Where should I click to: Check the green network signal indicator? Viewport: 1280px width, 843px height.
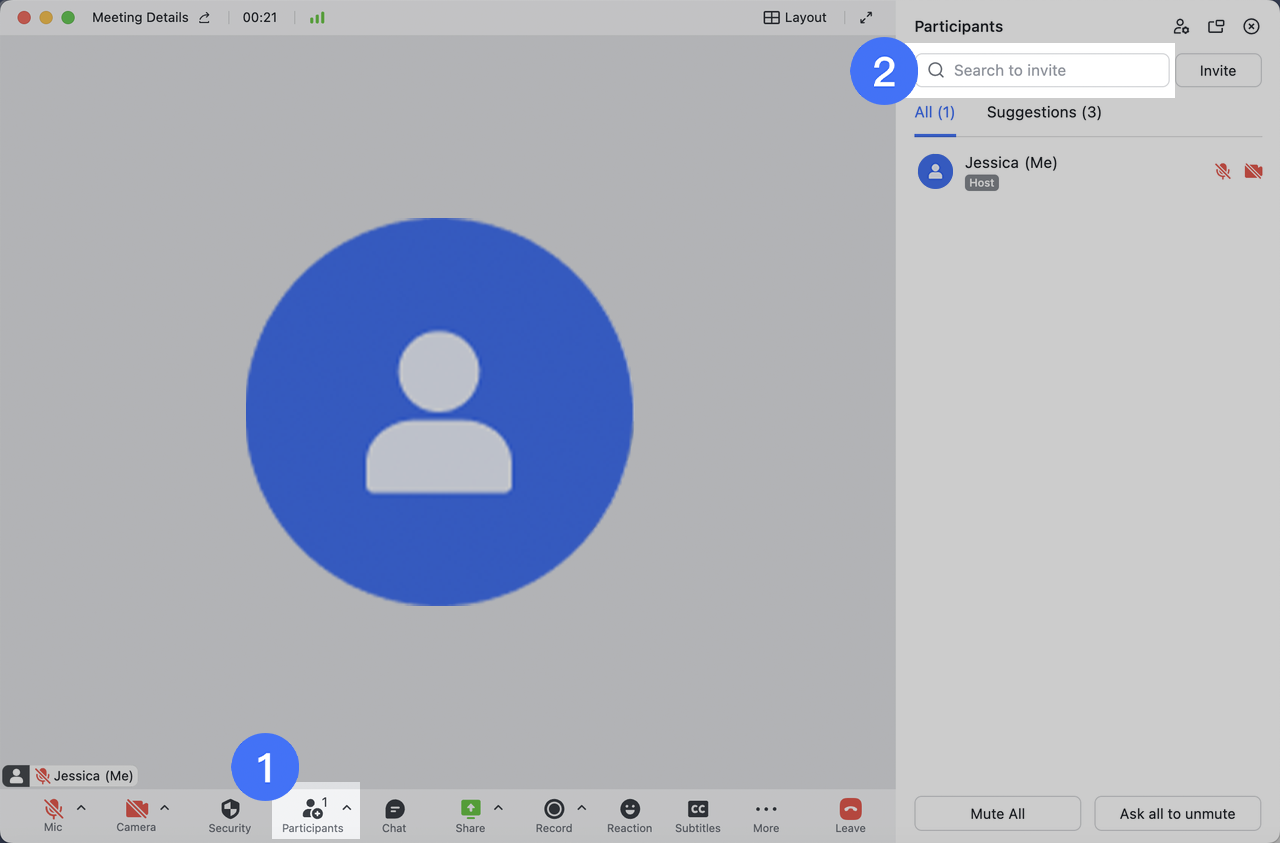pyautogui.click(x=317, y=17)
